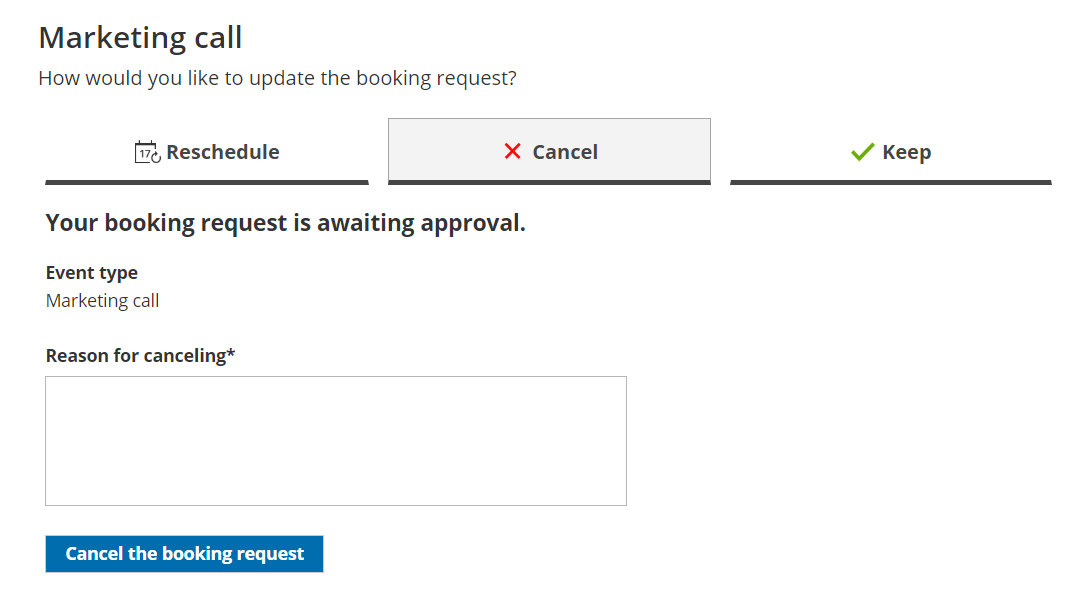This screenshot has width=1069, height=598.
Task: Click the Marketing call value under Event type
Action: coord(103,301)
